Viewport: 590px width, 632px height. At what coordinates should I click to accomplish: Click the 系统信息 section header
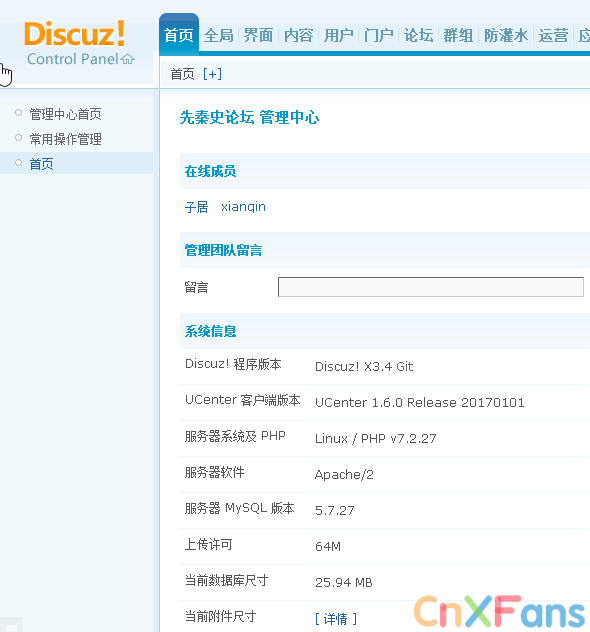pos(210,331)
